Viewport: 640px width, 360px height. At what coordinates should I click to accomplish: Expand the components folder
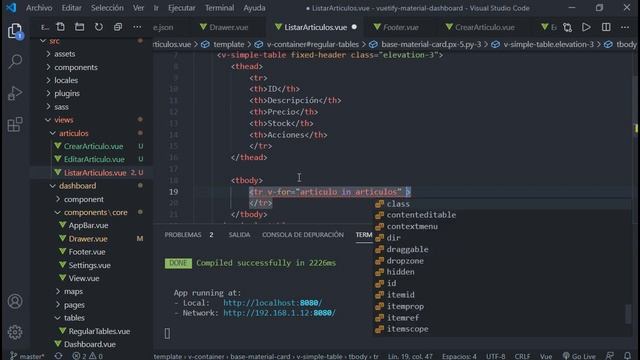[76, 67]
